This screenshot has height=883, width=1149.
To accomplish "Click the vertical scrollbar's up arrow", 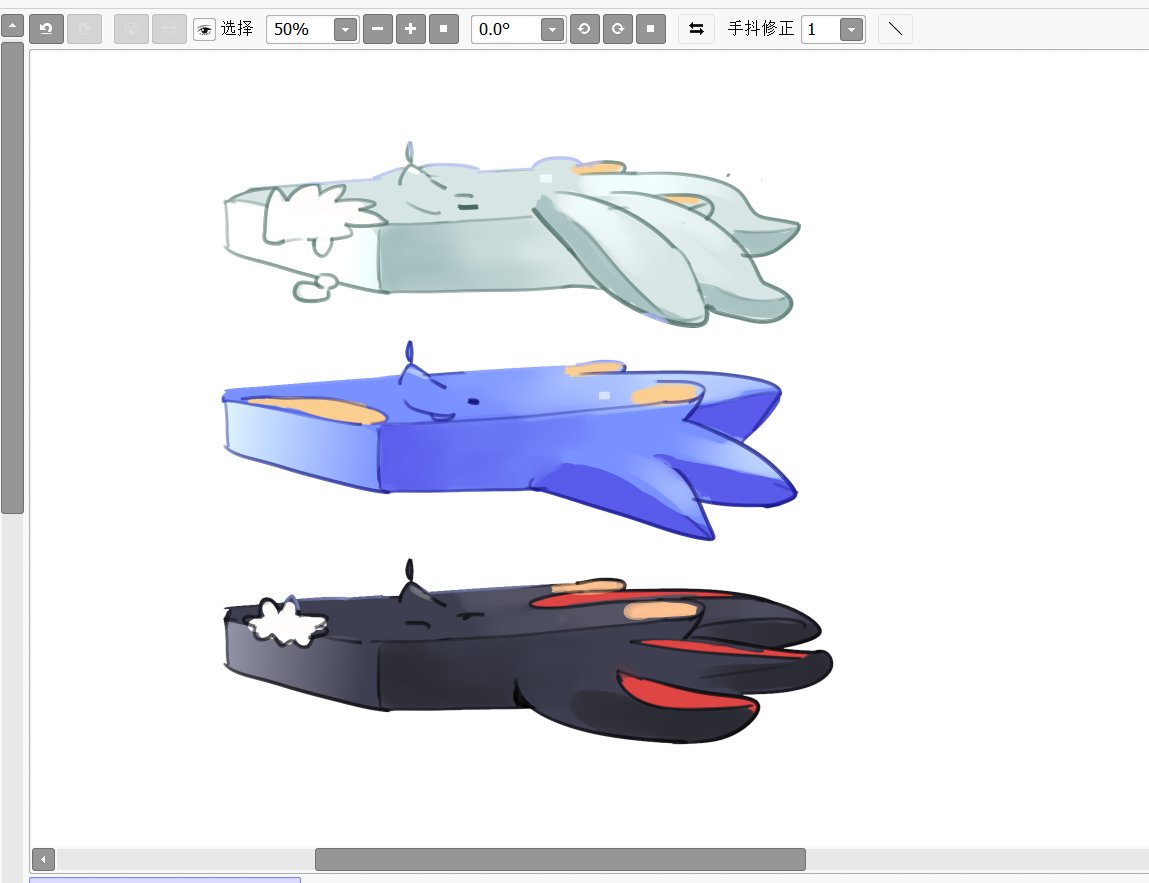I will 12,26.
